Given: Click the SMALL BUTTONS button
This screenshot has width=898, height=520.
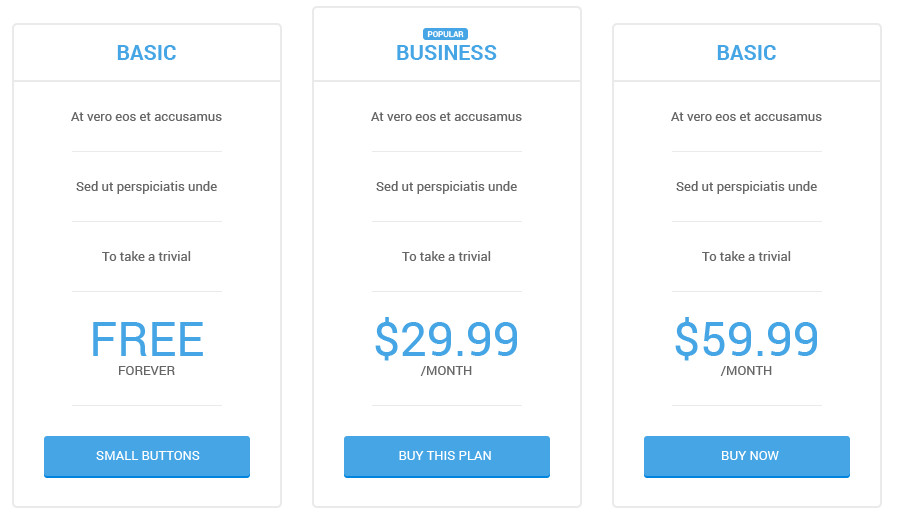Looking at the screenshot, I should pyautogui.click(x=147, y=456).
